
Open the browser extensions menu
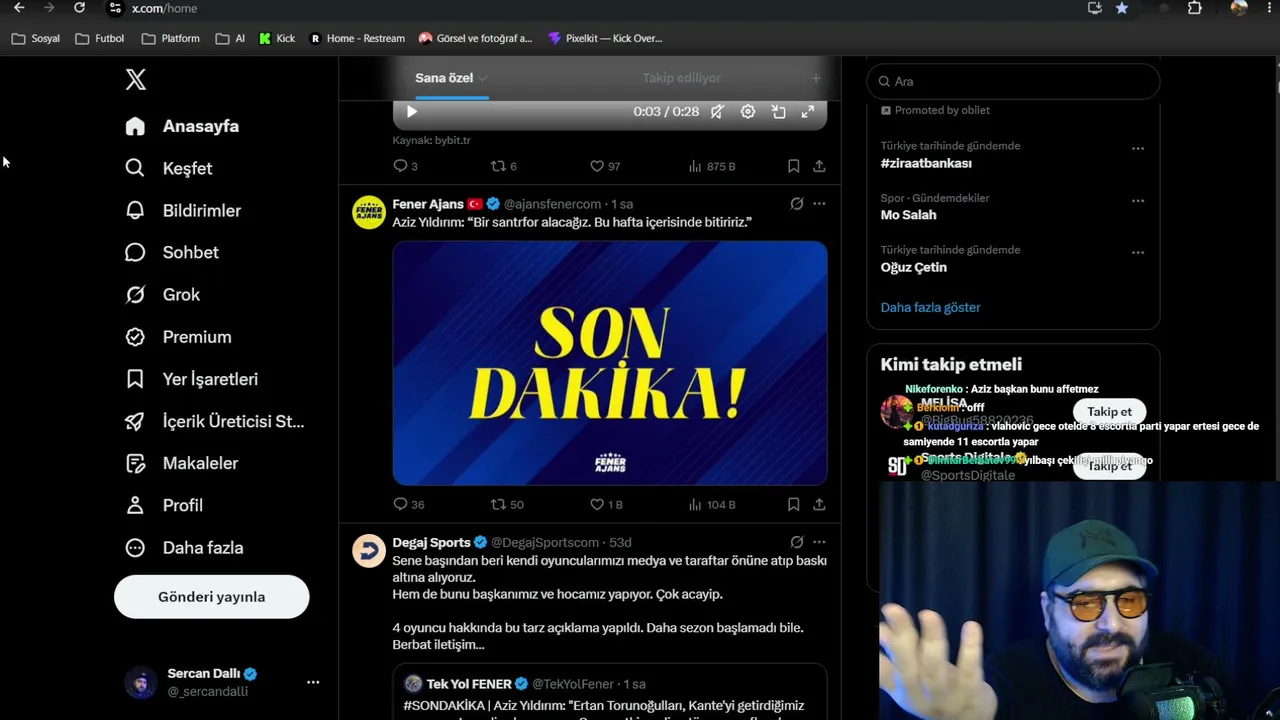[1194, 8]
